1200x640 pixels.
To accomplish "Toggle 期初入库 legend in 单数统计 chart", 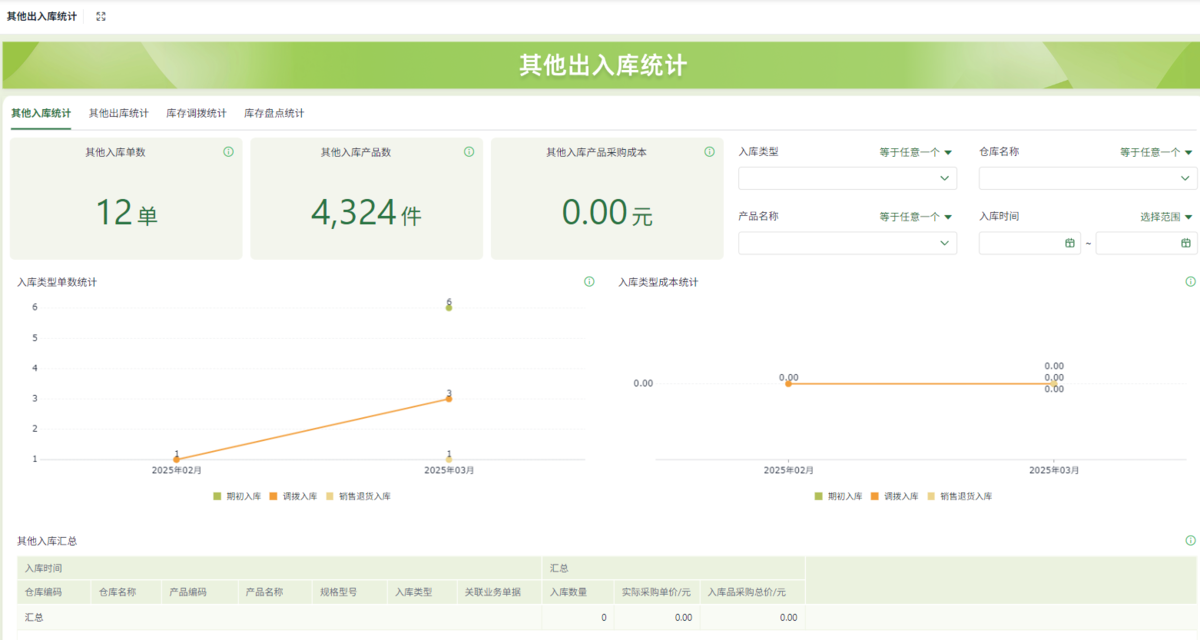I will [x=237, y=496].
